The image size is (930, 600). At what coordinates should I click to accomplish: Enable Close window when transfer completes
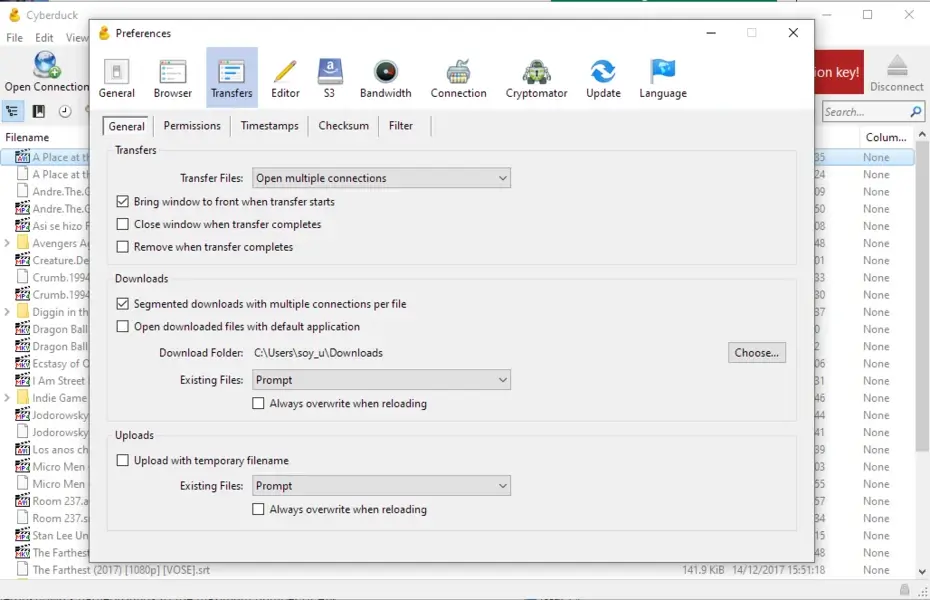coord(123,225)
